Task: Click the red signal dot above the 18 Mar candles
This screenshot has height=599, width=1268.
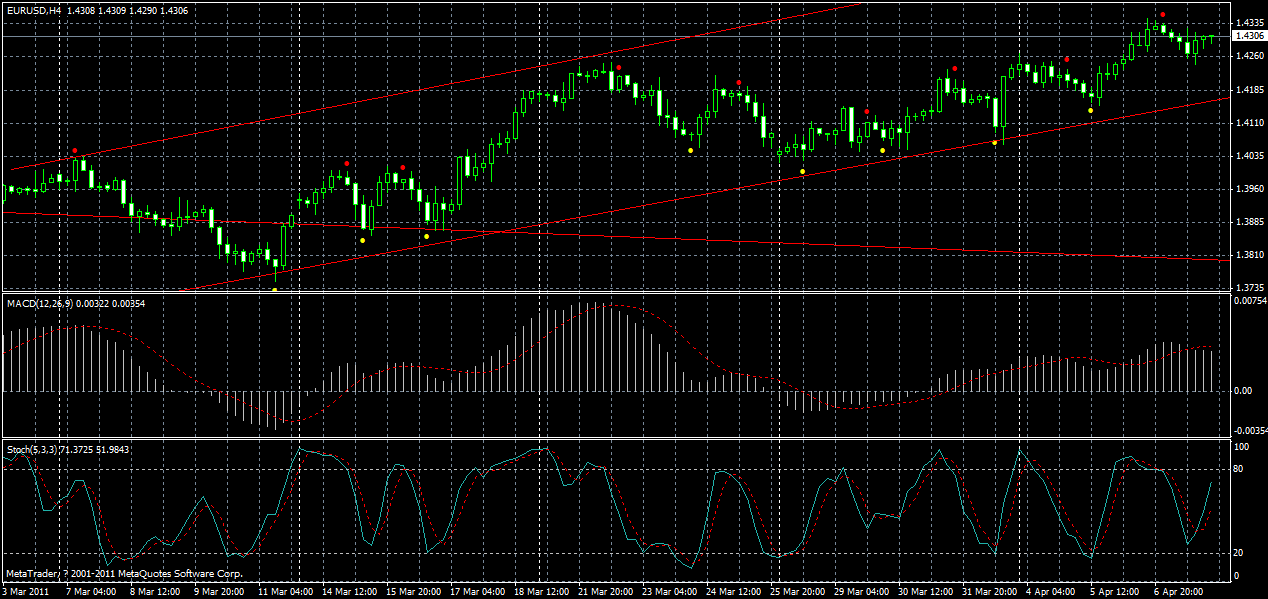Action: [619, 68]
